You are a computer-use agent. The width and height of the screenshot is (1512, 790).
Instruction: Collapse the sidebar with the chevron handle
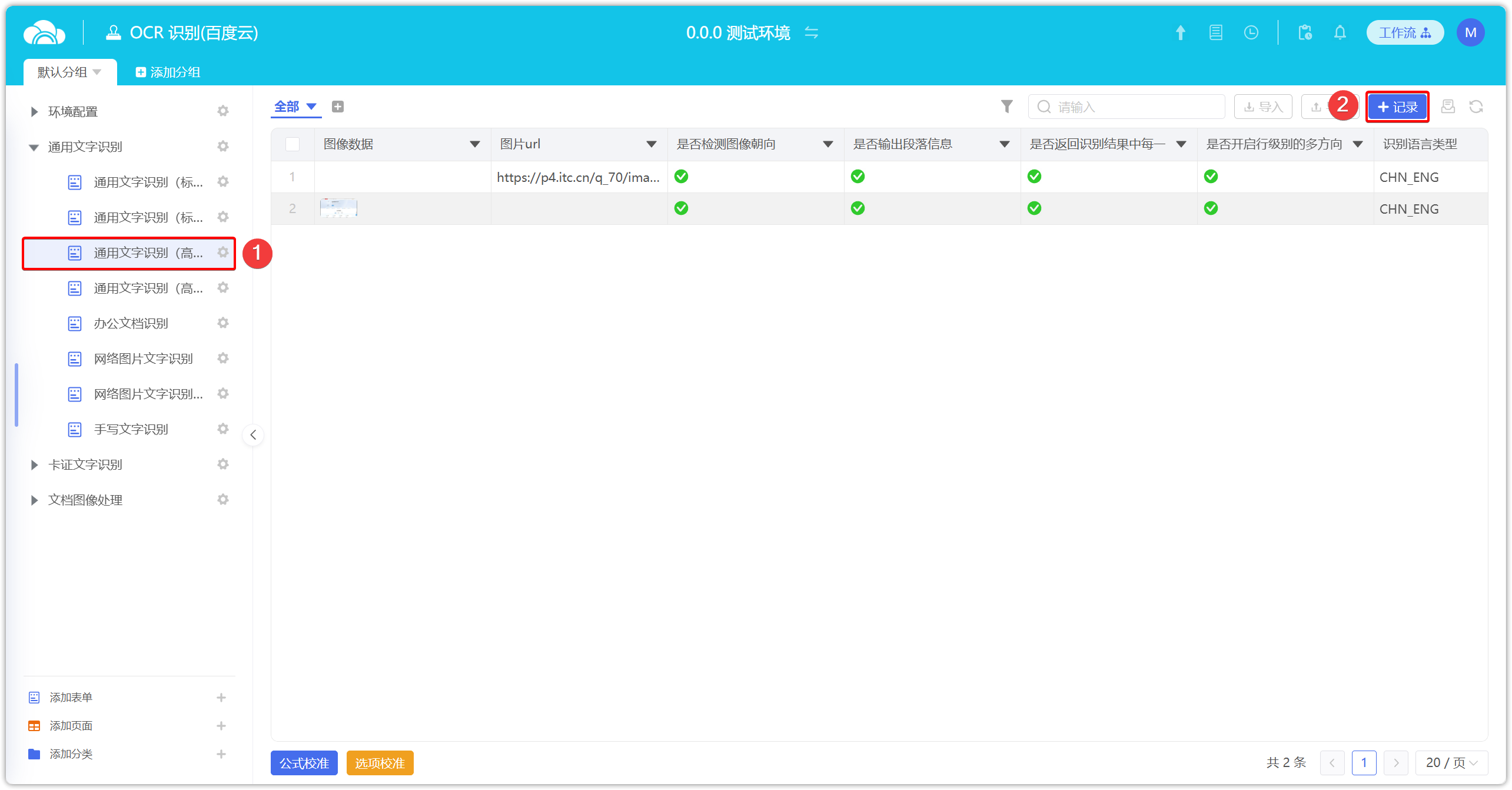(253, 435)
